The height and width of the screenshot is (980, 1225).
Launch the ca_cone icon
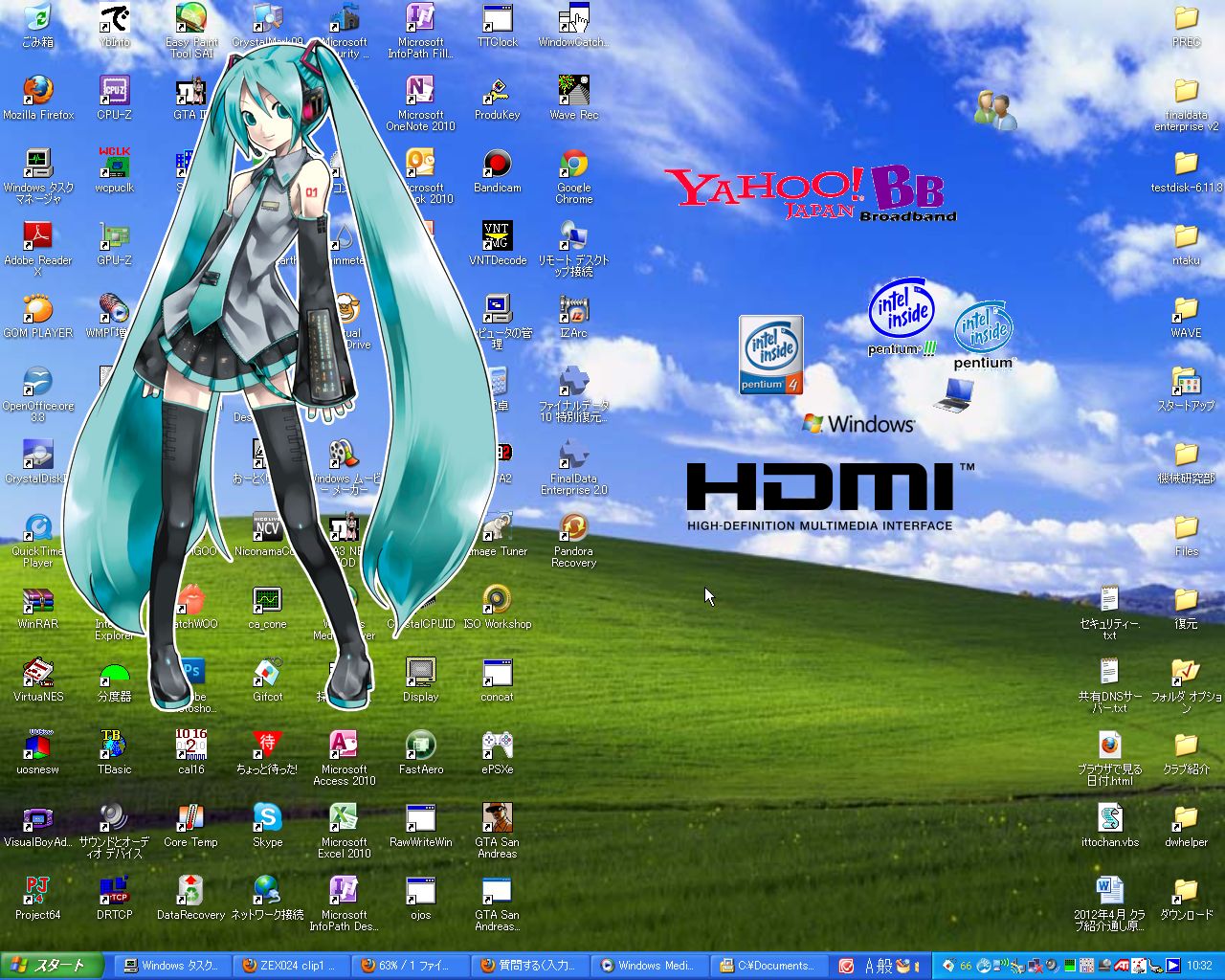pos(268,607)
